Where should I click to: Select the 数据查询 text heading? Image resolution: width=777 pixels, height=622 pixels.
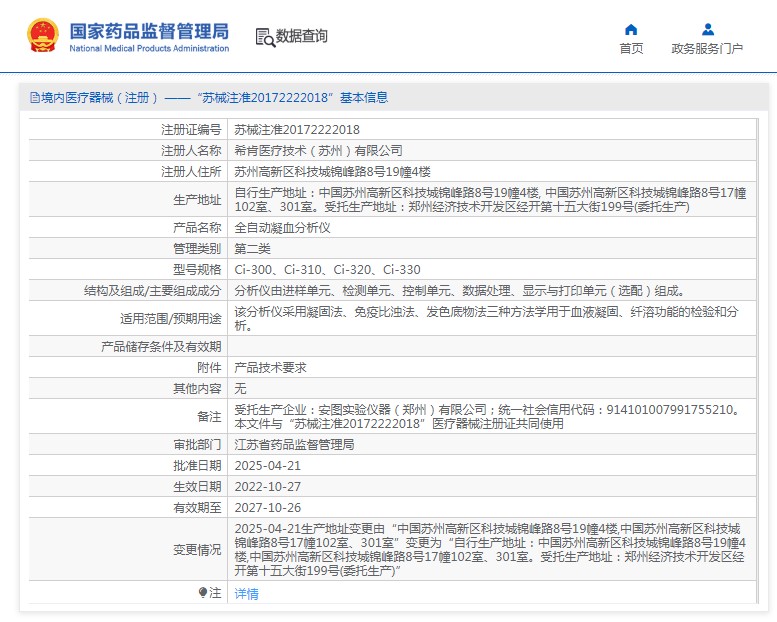click(302, 37)
